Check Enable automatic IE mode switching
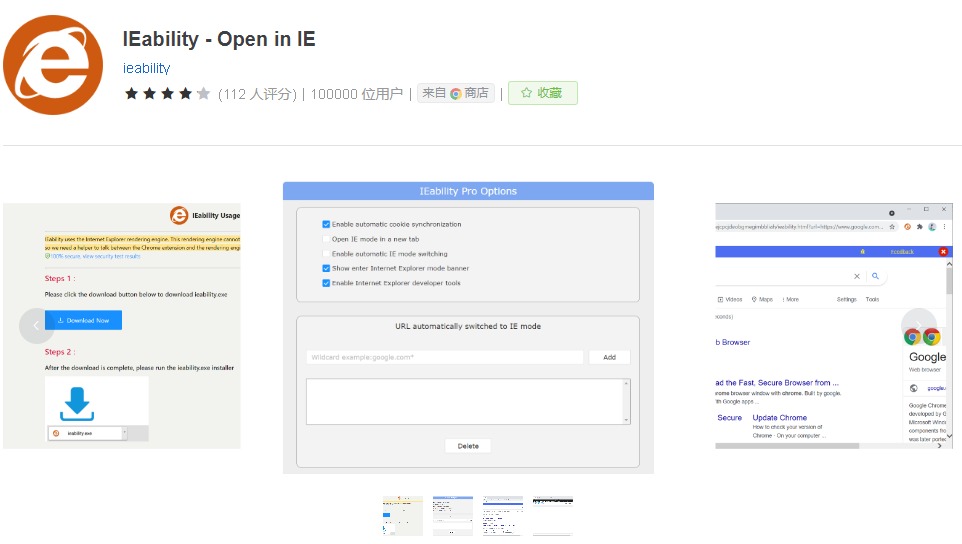 coord(326,254)
